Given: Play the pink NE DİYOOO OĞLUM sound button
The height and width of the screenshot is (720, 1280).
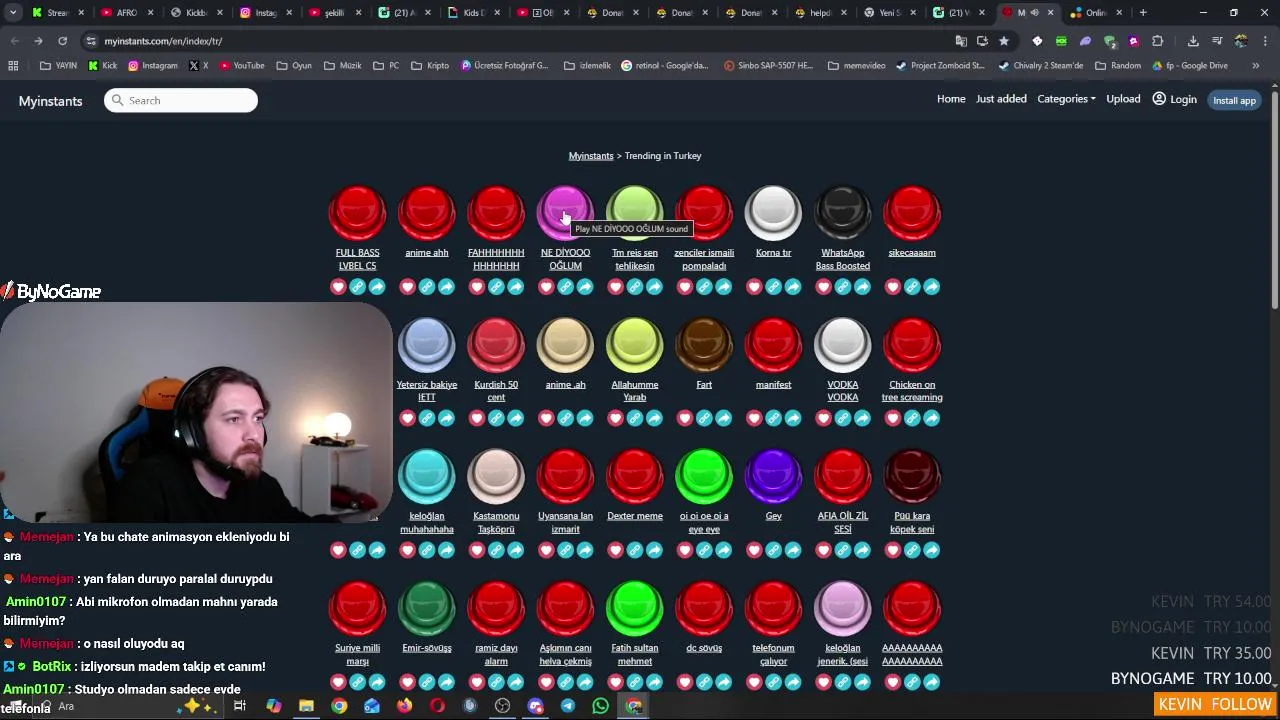Looking at the screenshot, I should [565, 213].
